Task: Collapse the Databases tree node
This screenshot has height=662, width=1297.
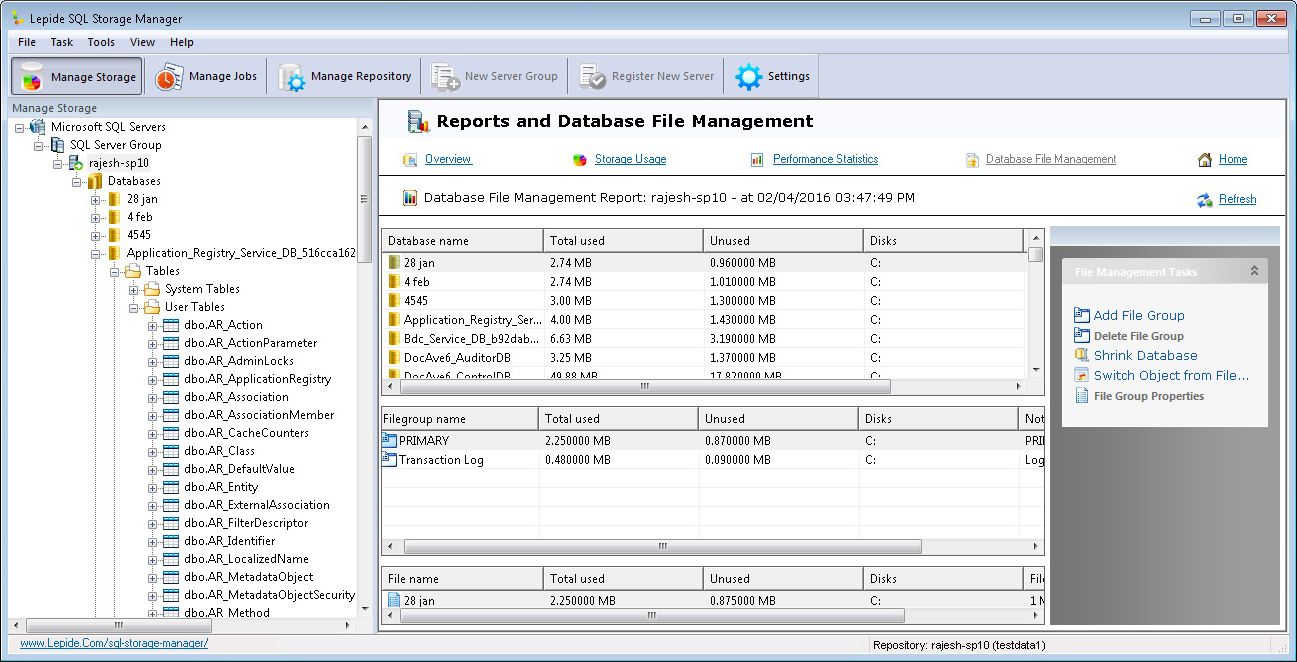Action: point(77,181)
